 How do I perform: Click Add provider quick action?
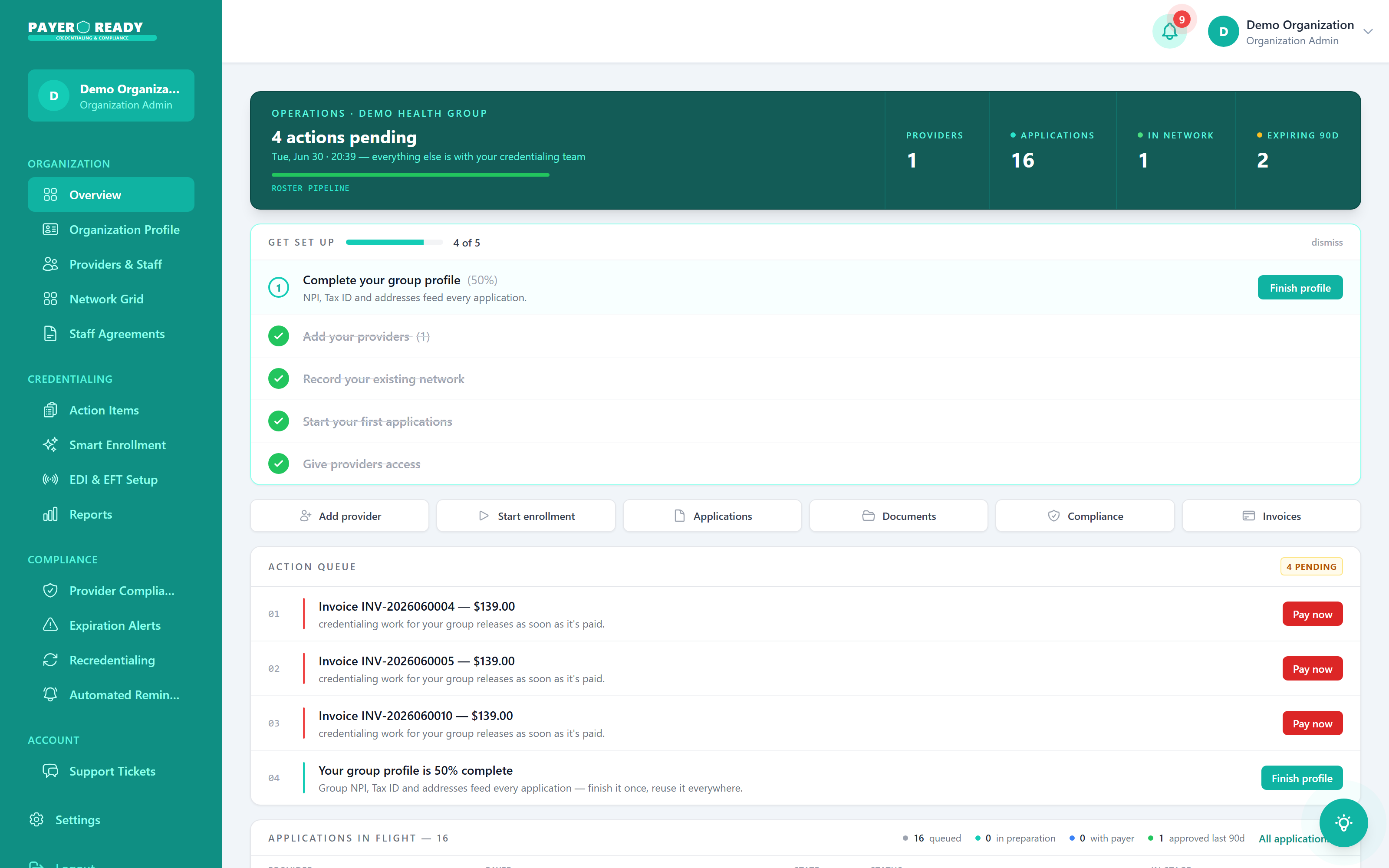pos(339,516)
